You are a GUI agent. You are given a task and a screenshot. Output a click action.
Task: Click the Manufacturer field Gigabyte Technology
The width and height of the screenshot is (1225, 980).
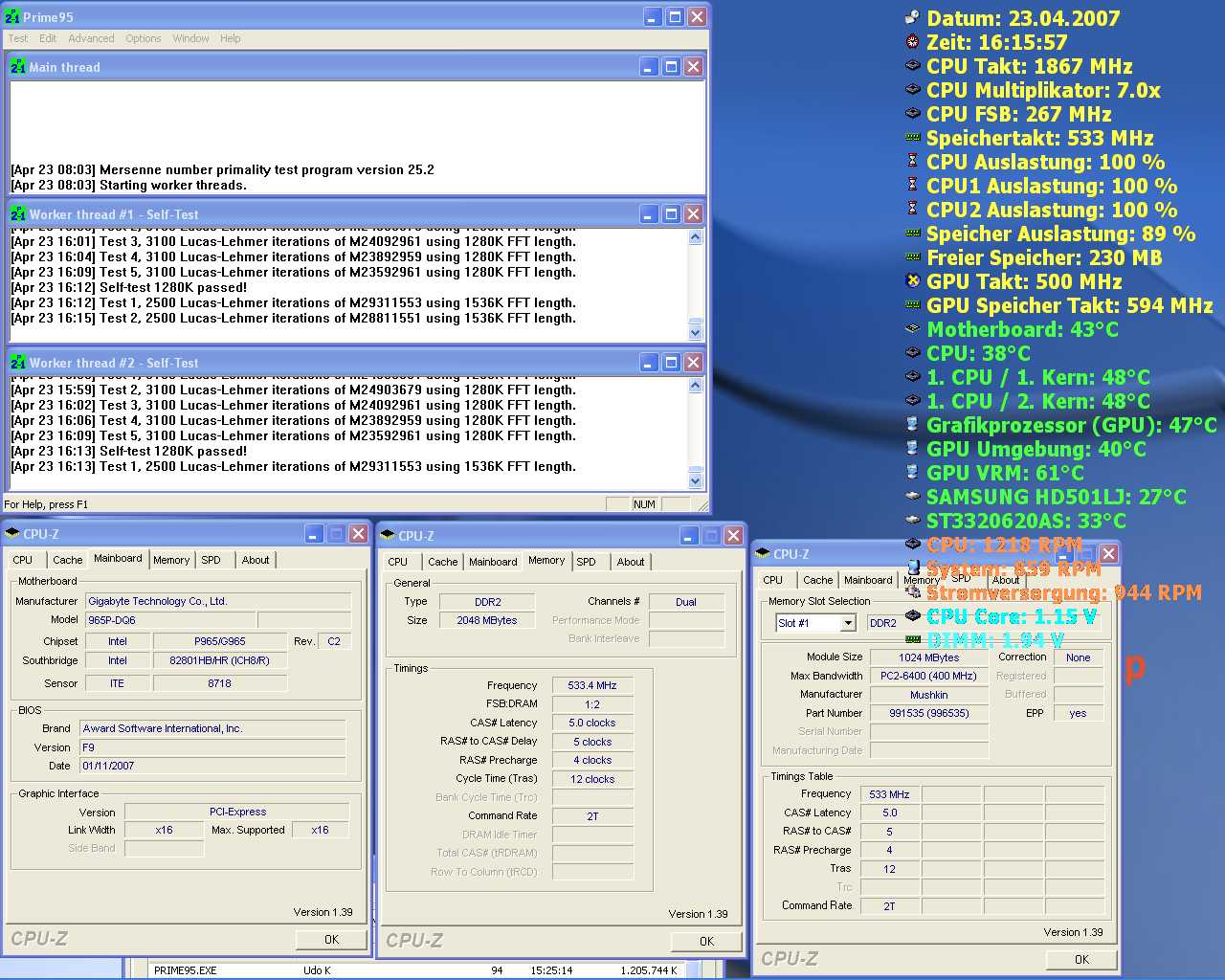point(218,601)
